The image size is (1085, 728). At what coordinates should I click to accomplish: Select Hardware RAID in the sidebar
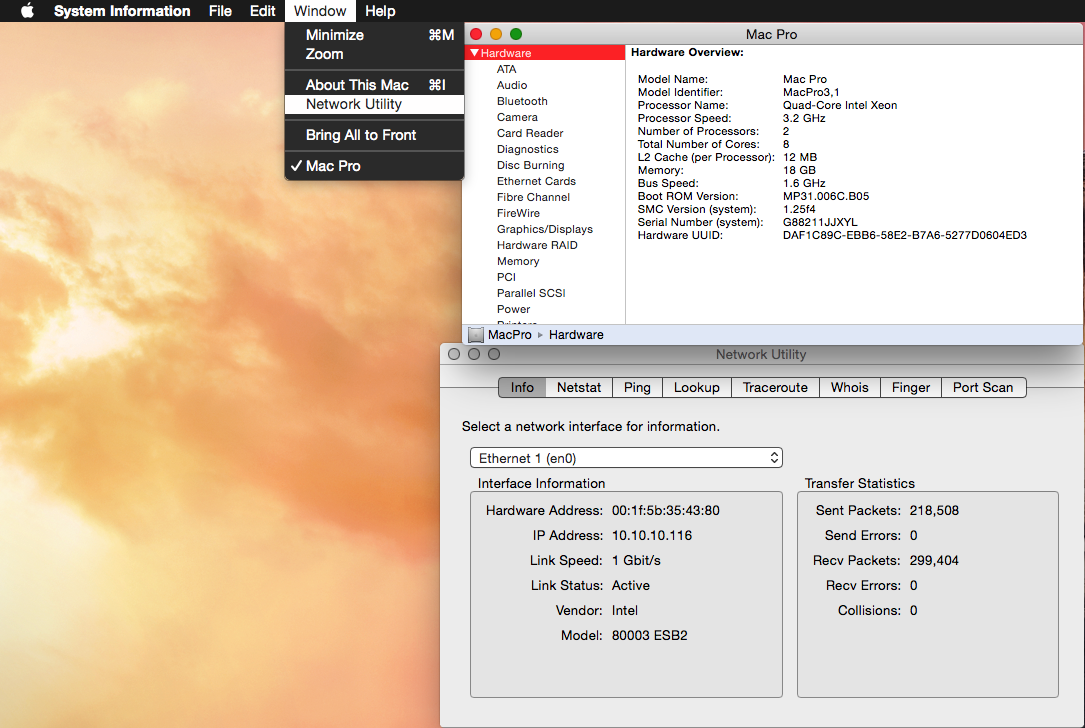point(537,245)
